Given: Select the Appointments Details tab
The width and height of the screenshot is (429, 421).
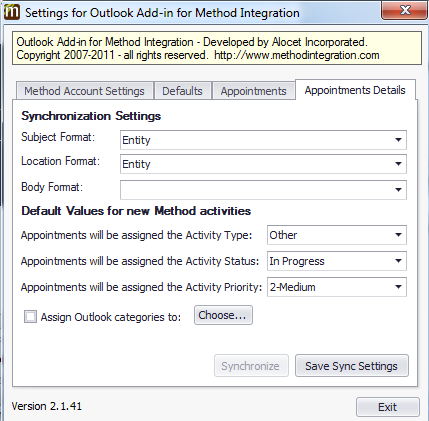Looking at the screenshot, I should click(x=355, y=90).
